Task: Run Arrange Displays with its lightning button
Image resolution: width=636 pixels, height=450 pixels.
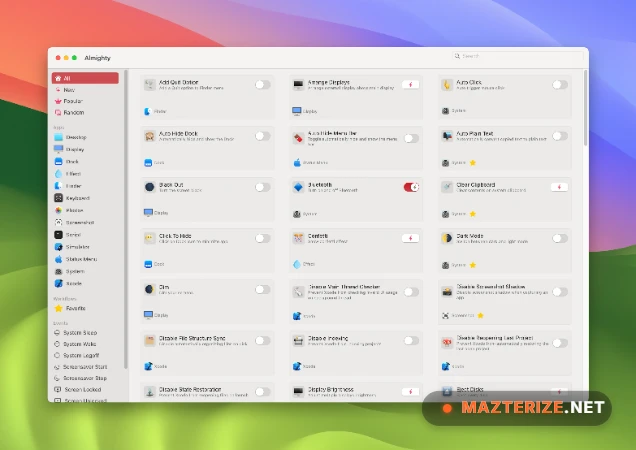Action: click(x=410, y=84)
